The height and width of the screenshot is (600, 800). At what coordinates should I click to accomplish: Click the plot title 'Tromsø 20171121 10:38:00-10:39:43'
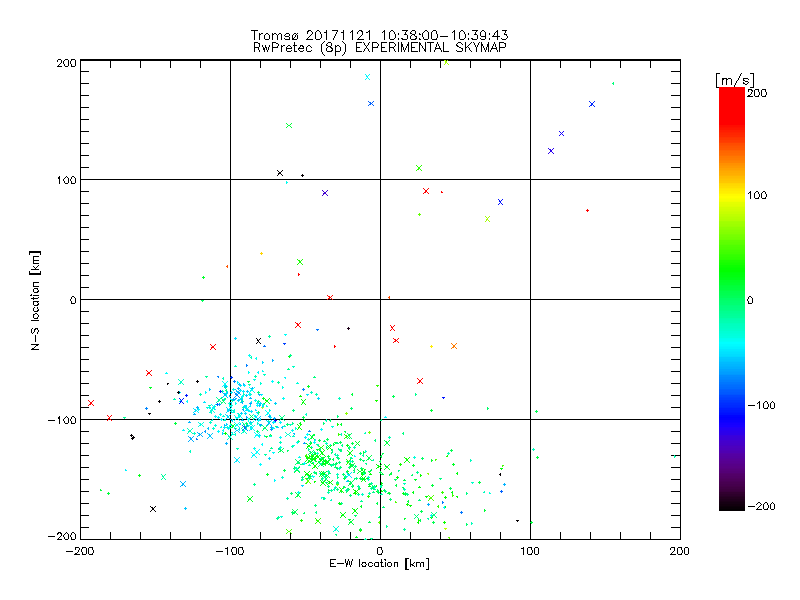(379, 35)
